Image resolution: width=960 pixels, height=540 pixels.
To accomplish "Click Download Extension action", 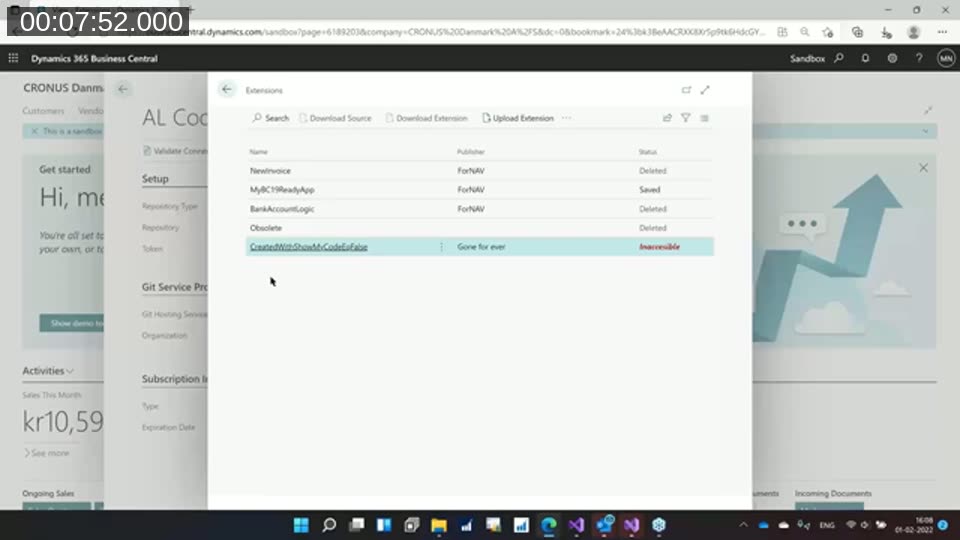I will click(427, 118).
